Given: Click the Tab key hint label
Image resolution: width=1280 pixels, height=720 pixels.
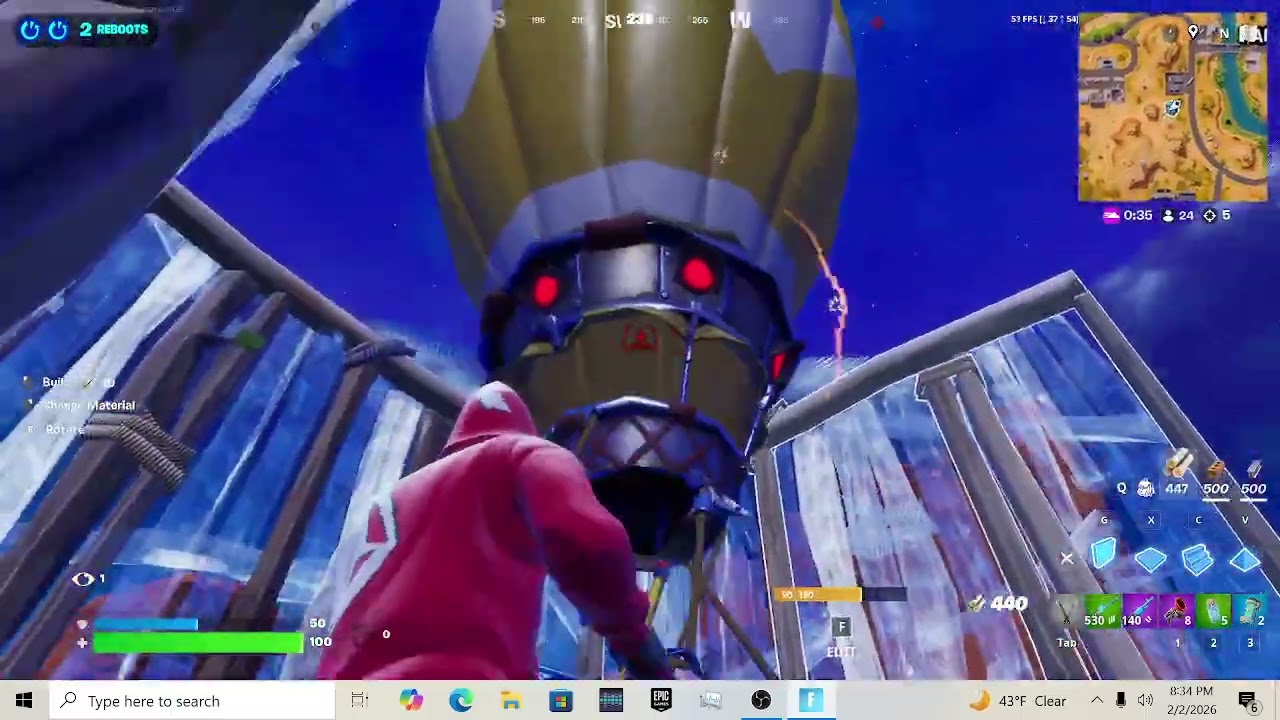Looking at the screenshot, I should coord(1067,643).
